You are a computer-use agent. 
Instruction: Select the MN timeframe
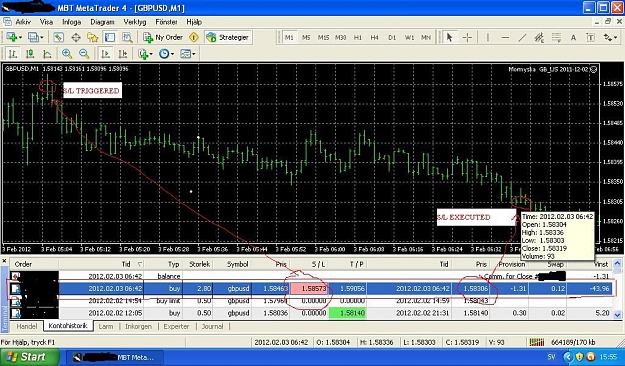pos(426,37)
